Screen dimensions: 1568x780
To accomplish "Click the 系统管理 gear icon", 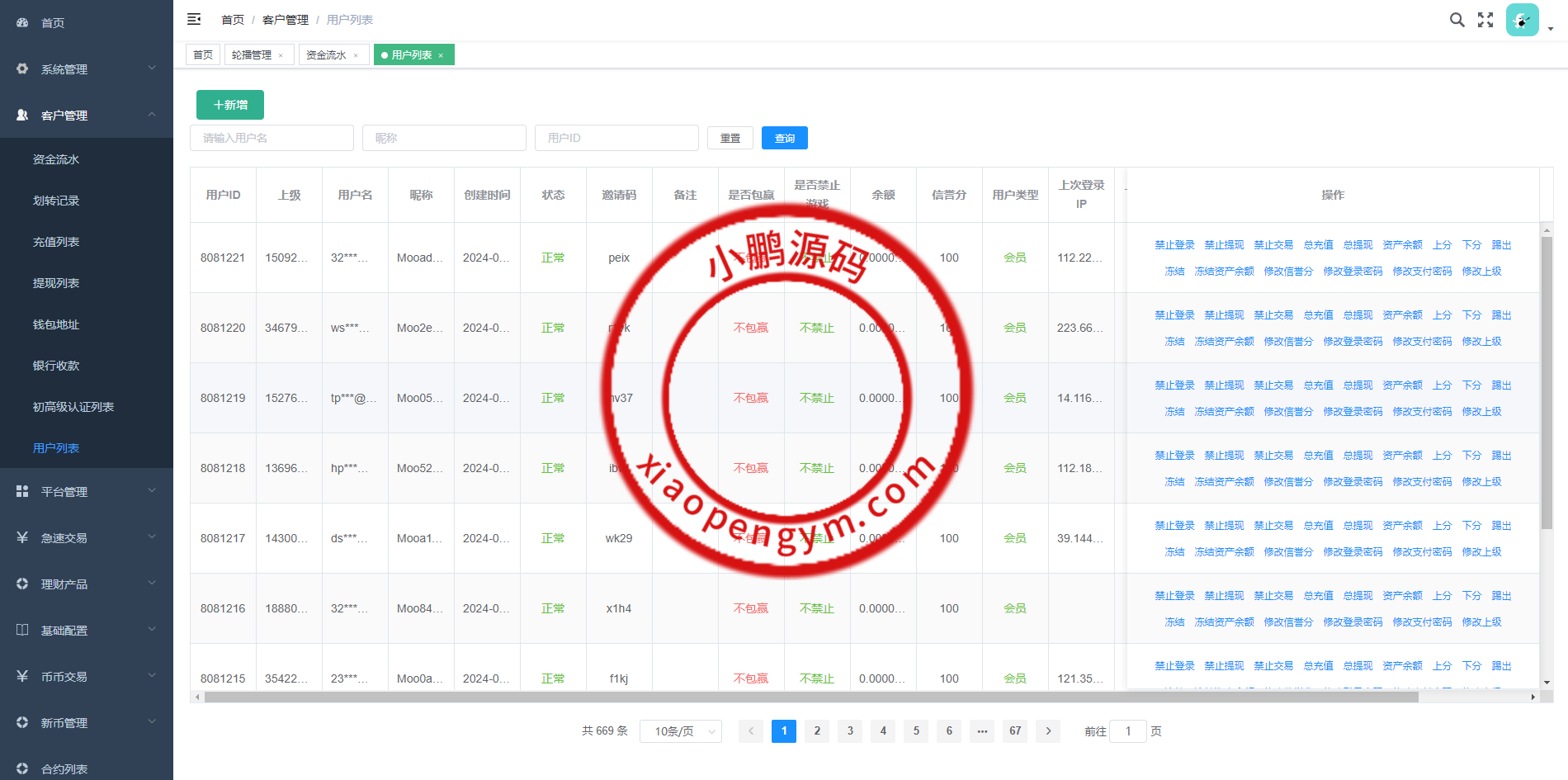I will (22, 69).
